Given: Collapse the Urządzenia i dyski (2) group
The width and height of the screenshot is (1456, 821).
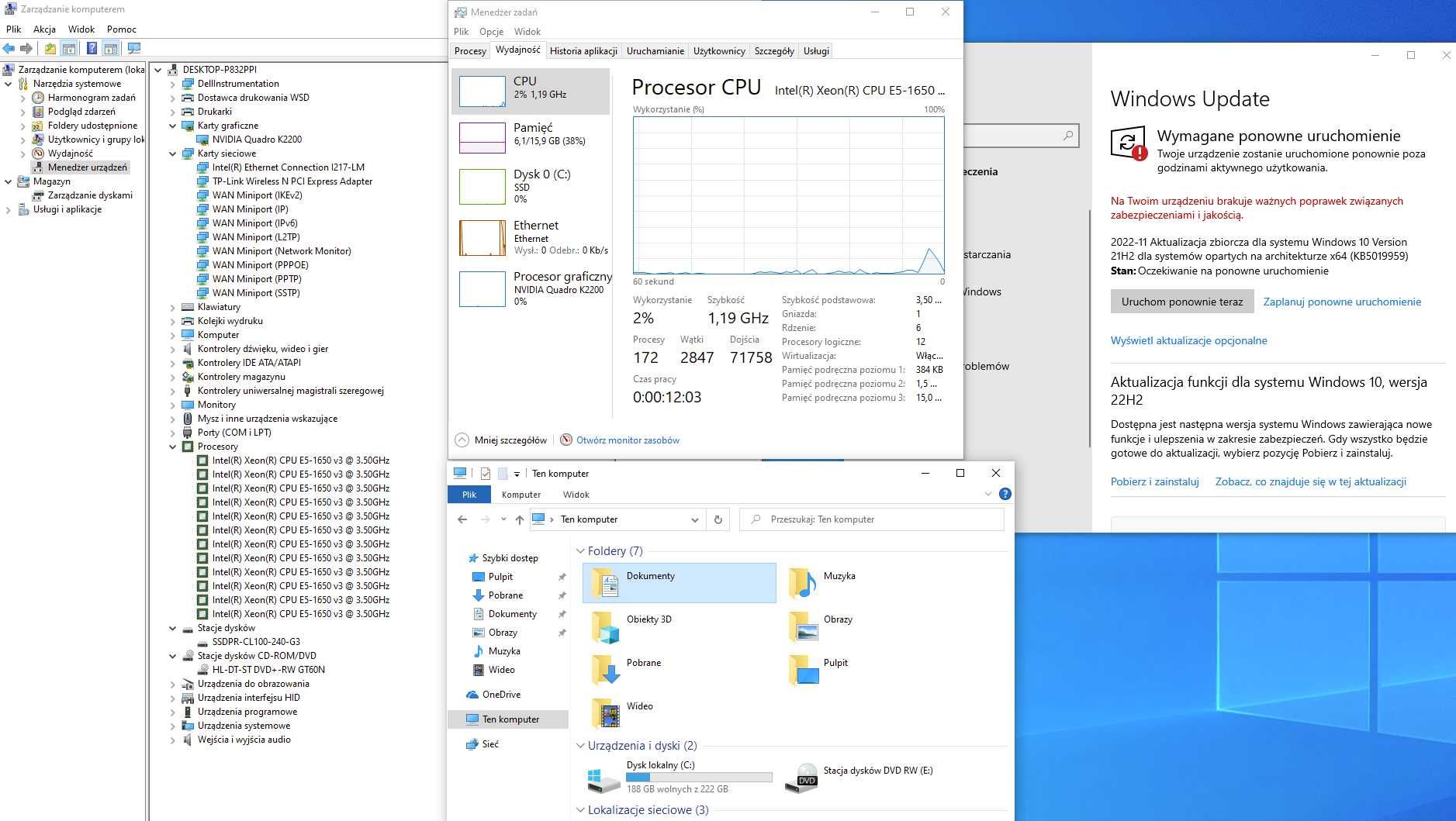Looking at the screenshot, I should point(580,746).
